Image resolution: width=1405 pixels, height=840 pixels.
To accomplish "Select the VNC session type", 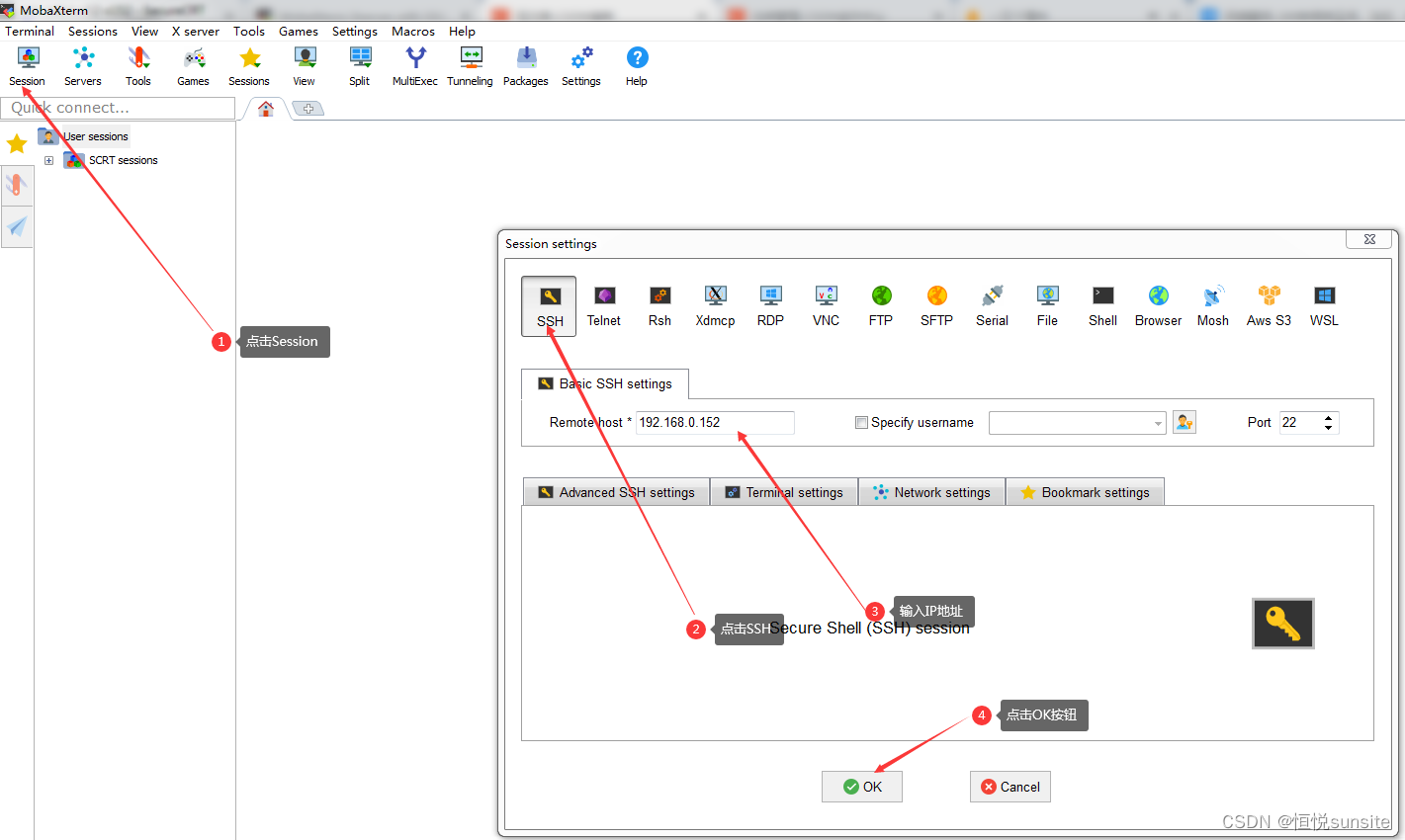I will pos(826,305).
